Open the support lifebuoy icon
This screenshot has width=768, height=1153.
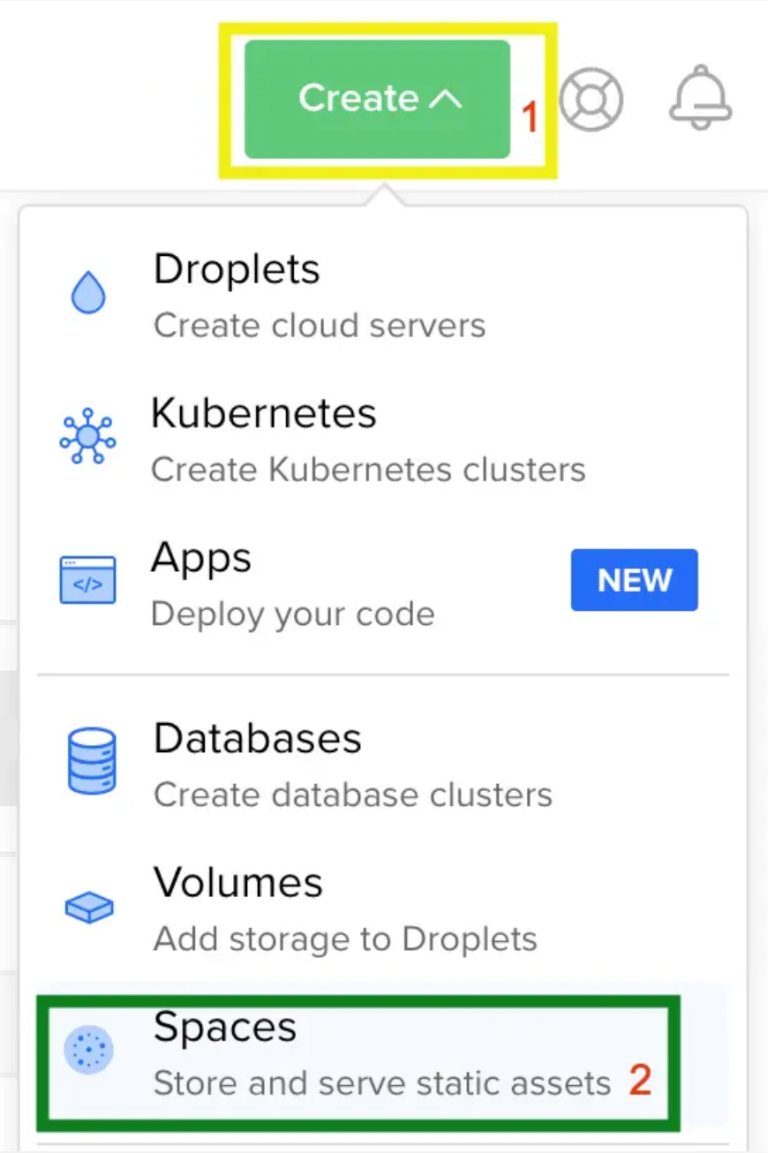pyautogui.click(x=590, y=99)
